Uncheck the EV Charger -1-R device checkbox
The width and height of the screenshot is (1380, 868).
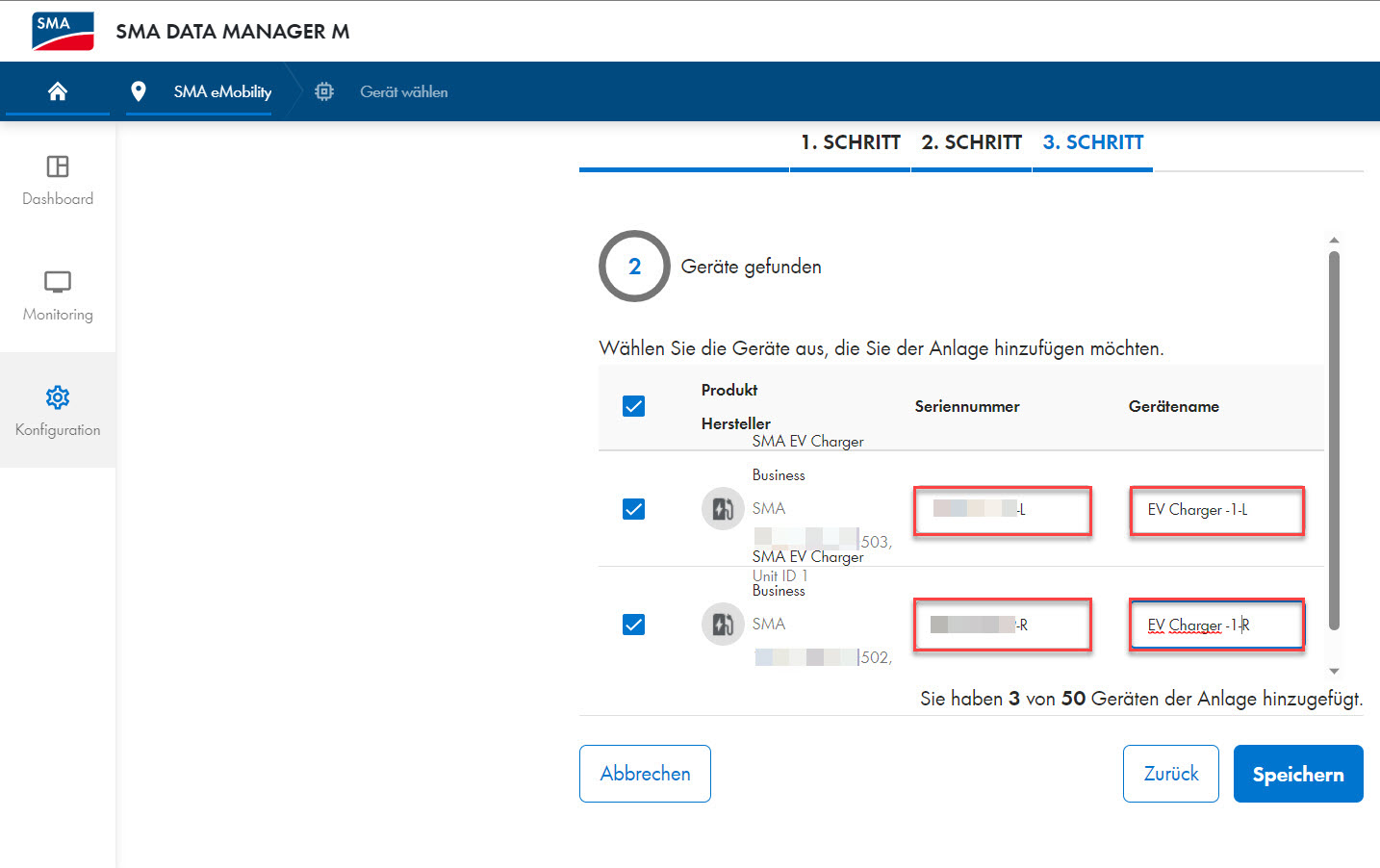pos(633,625)
